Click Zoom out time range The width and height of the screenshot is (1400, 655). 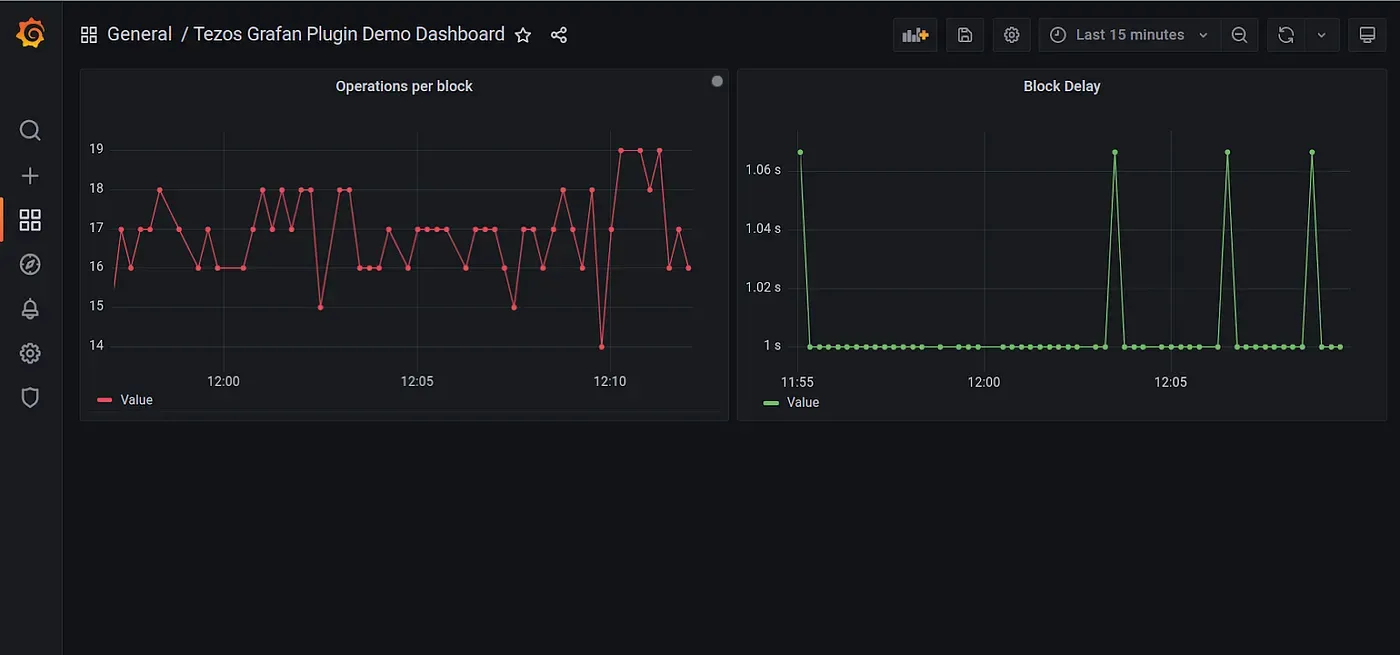(x=1239, y=34)
